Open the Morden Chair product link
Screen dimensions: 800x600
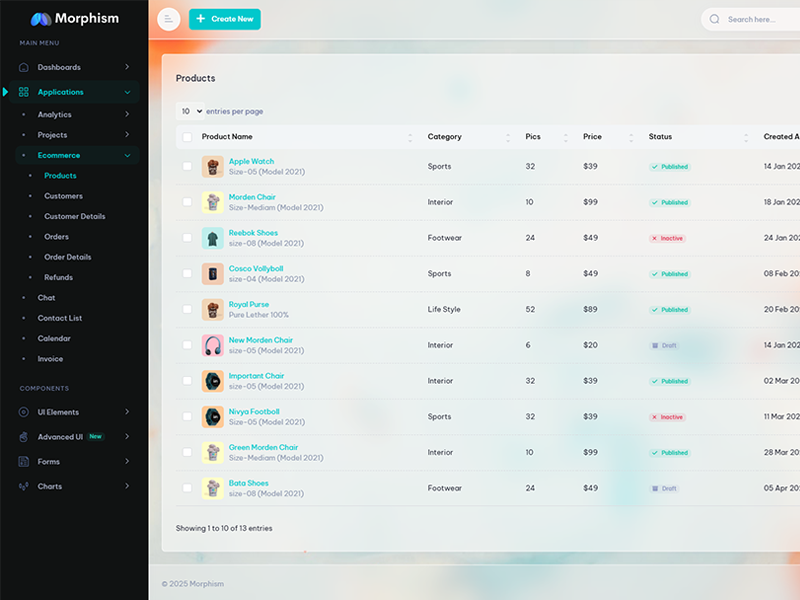[252, 197]
